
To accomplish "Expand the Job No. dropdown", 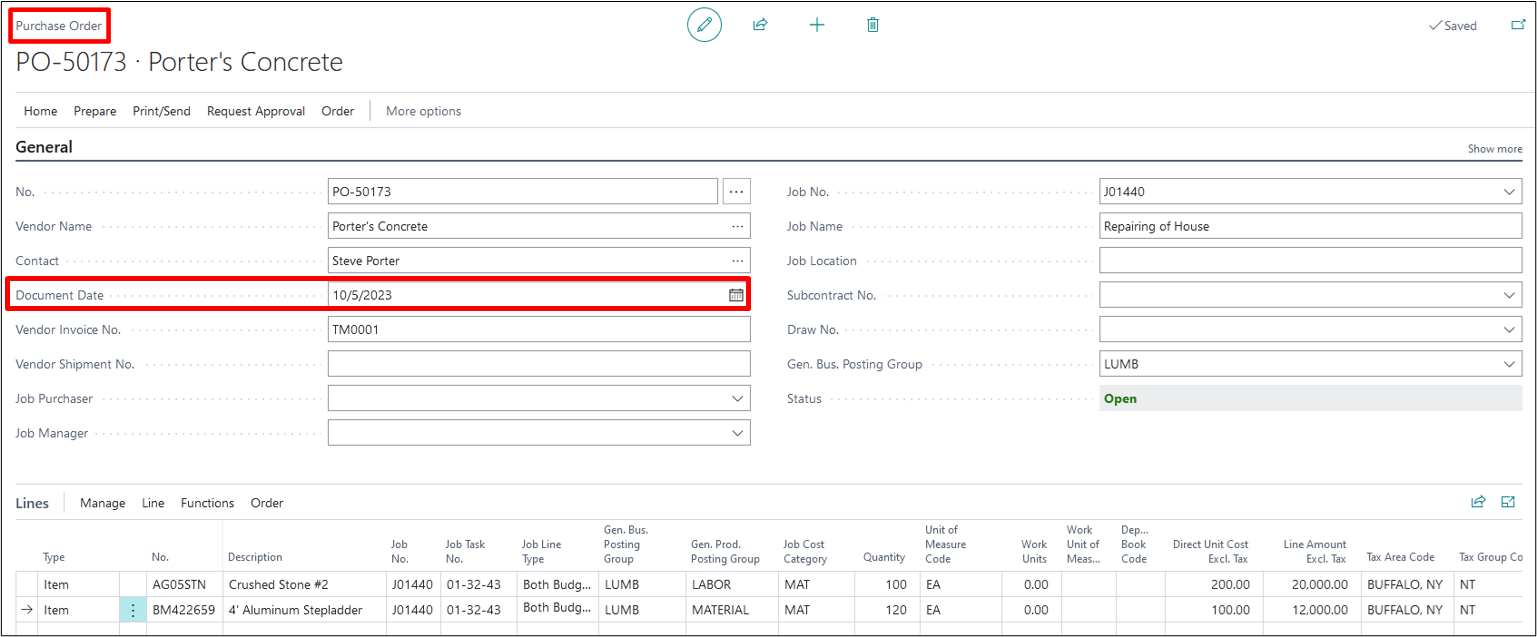I will (1508, 192).
